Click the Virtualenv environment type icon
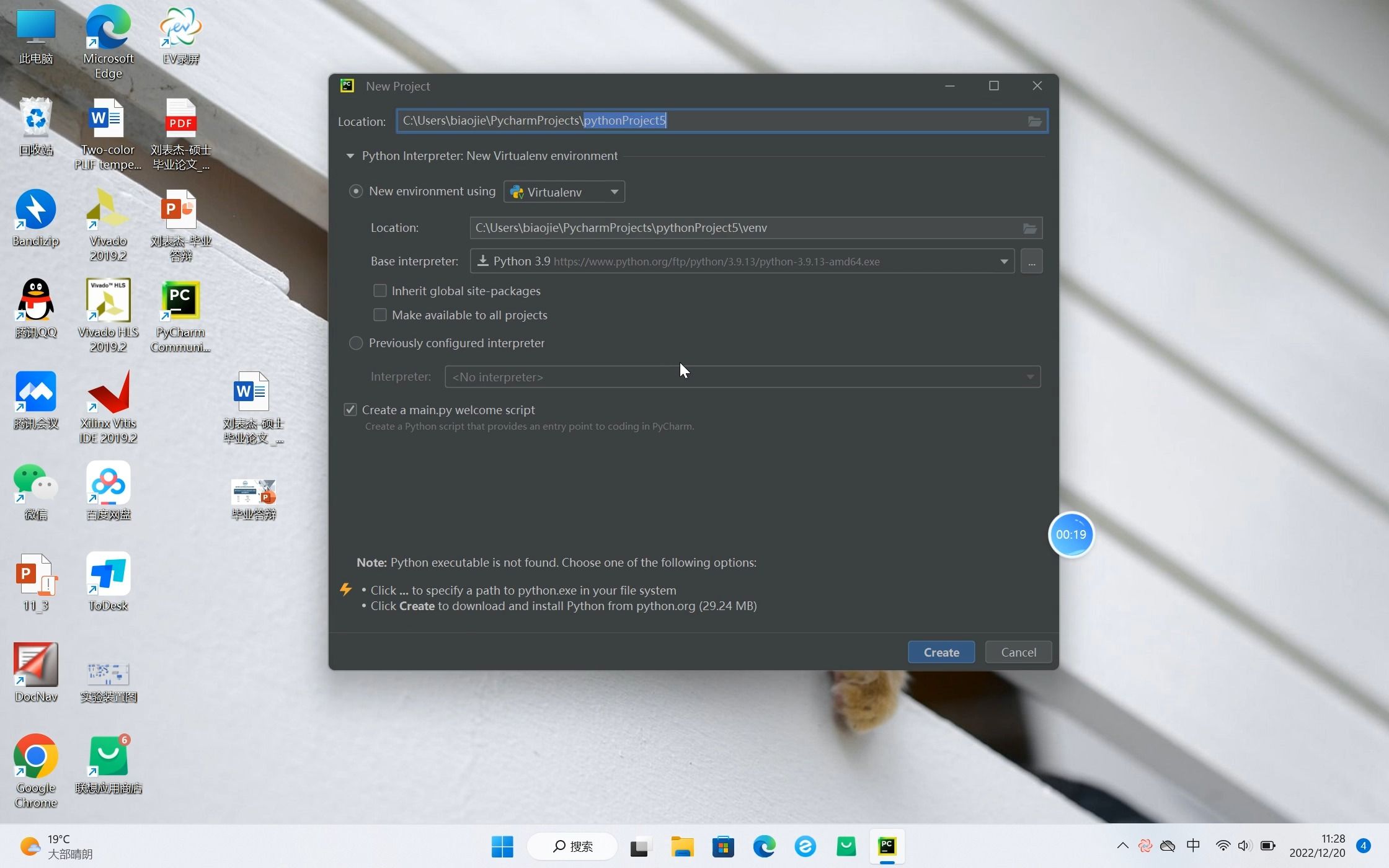1389x868 pixels. click(x=516, y=191)
